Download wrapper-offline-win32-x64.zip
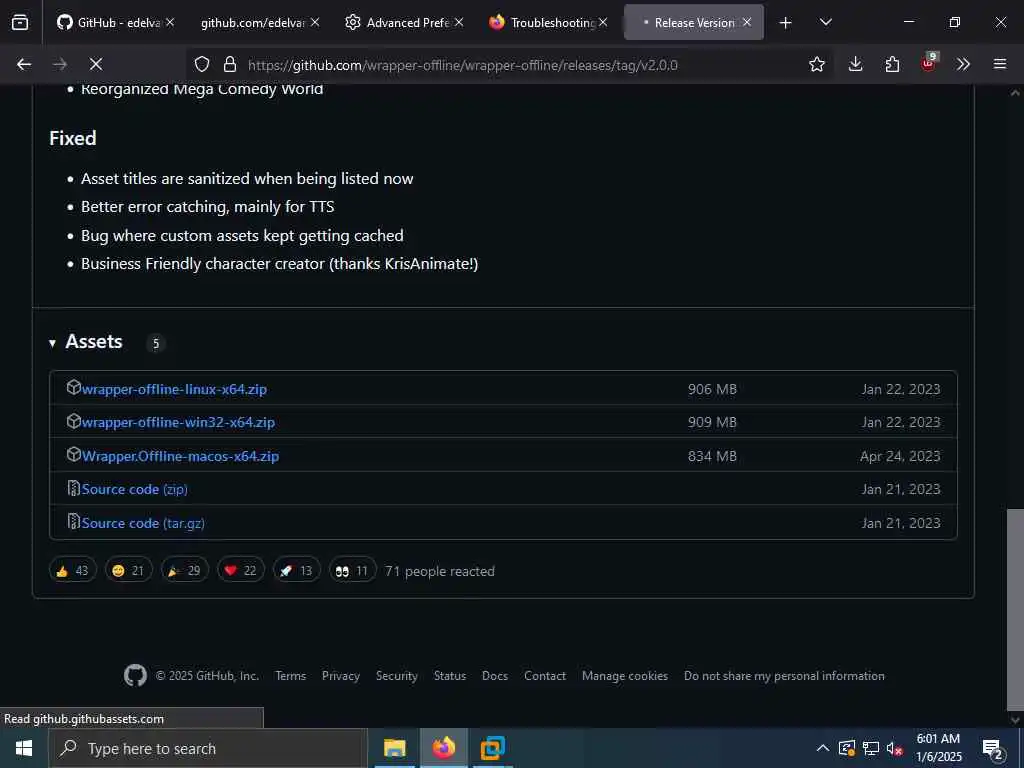 tap(178, 423)
